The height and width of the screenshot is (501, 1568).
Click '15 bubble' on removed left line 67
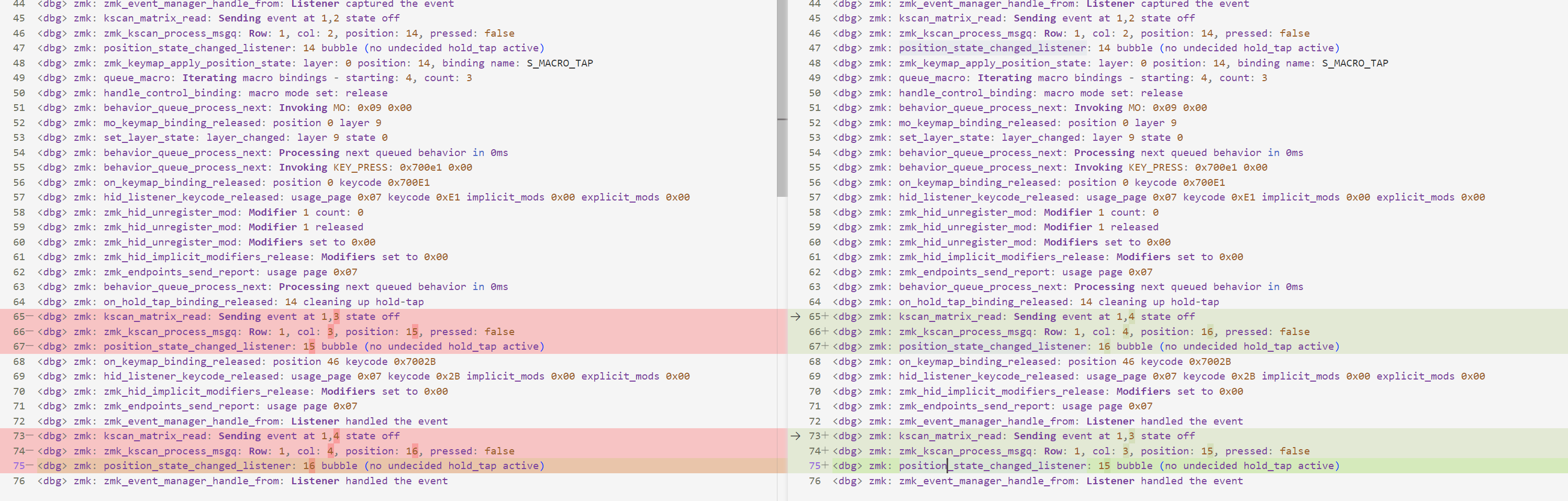(x=330, y=347)
